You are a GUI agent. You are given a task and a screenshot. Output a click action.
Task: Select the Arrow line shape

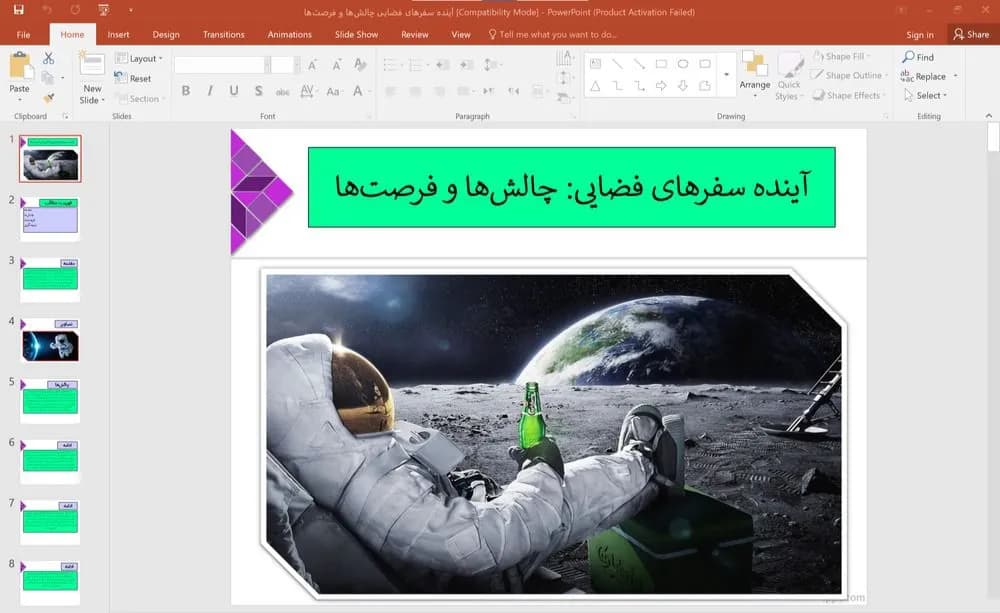tap(638, 64)
